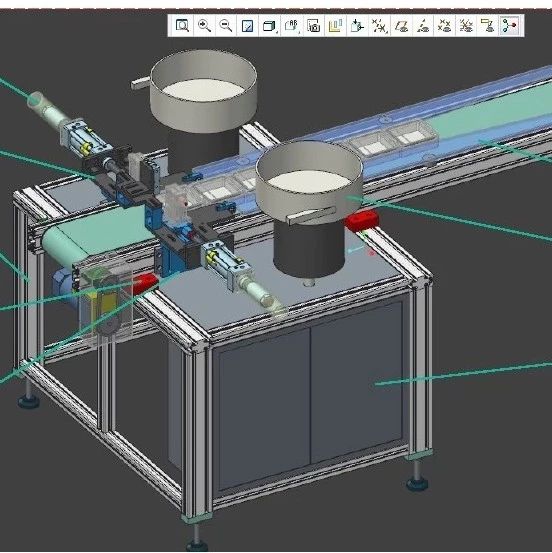Toggle point display visibility icon
Image resolution: width=552 pixels, height=553 pixels.
(x=444, y=26)
